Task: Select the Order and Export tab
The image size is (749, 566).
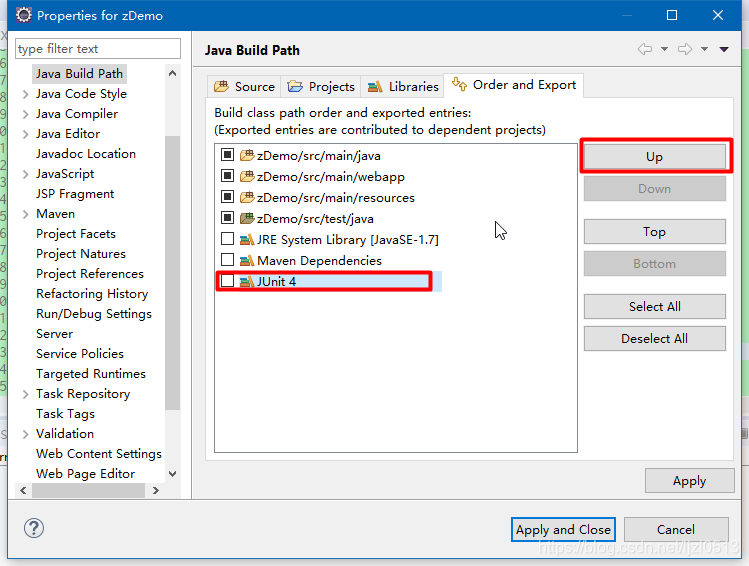Action: (514, 85)
